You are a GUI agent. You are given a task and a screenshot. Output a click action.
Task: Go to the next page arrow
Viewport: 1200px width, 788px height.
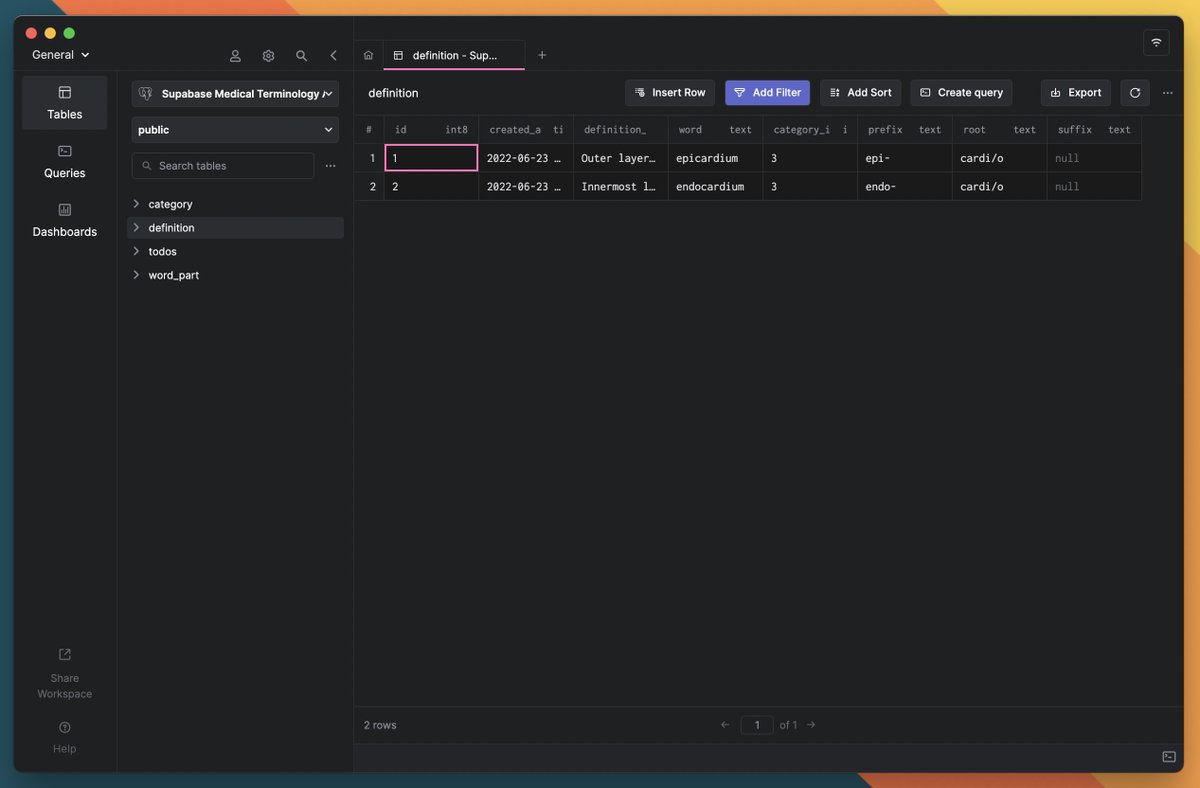click(811, 725)
